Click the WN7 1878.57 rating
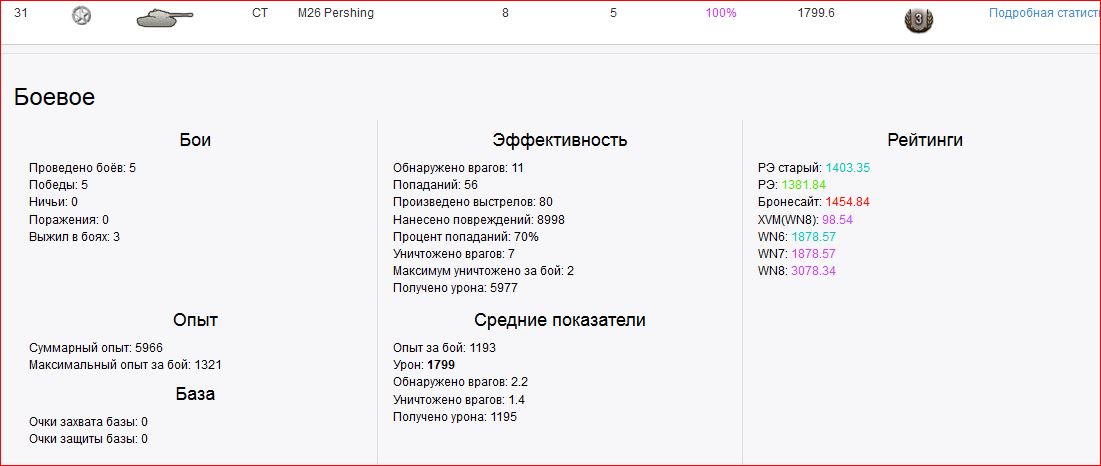 point(797,254)
